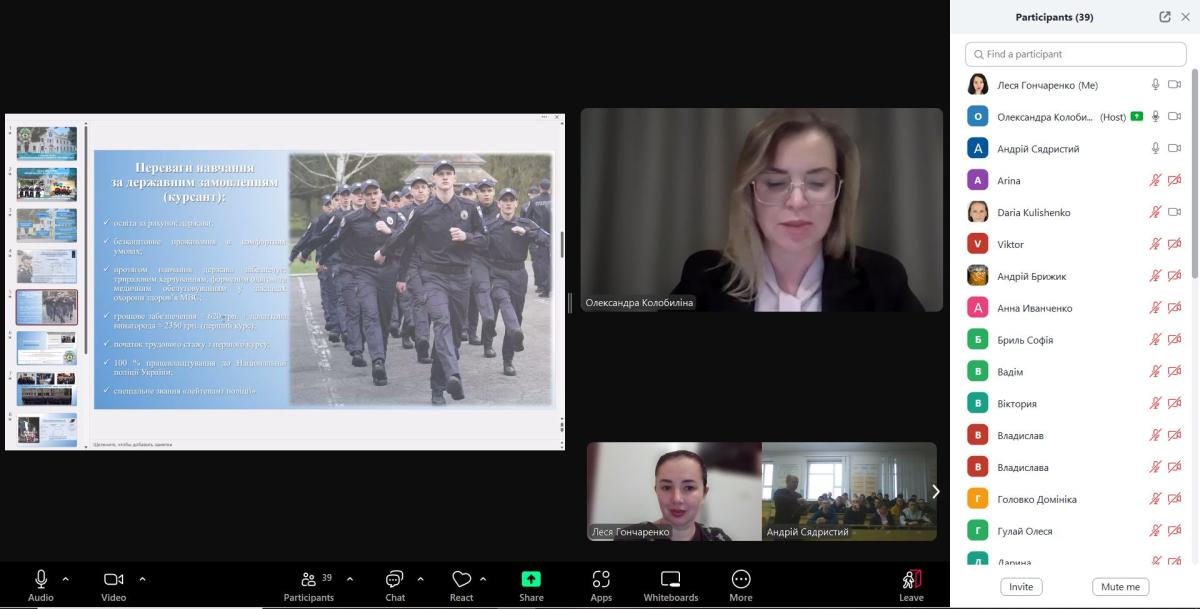The image size is (1200, 609).
Task: Click green screen-share indicator beside Host
Action: (1136, 117)
